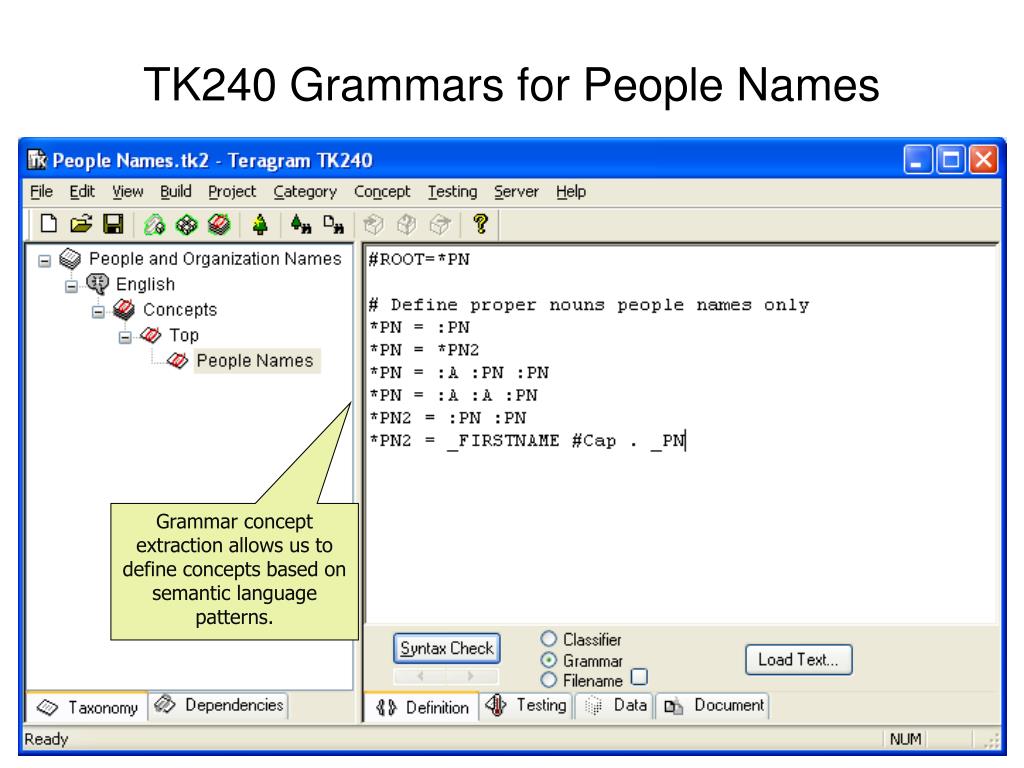This screenshot has height=768, width=1024.
Task: Click the '*PN = :A :PN :PN' rule line
Action: [x=458, y=373]
